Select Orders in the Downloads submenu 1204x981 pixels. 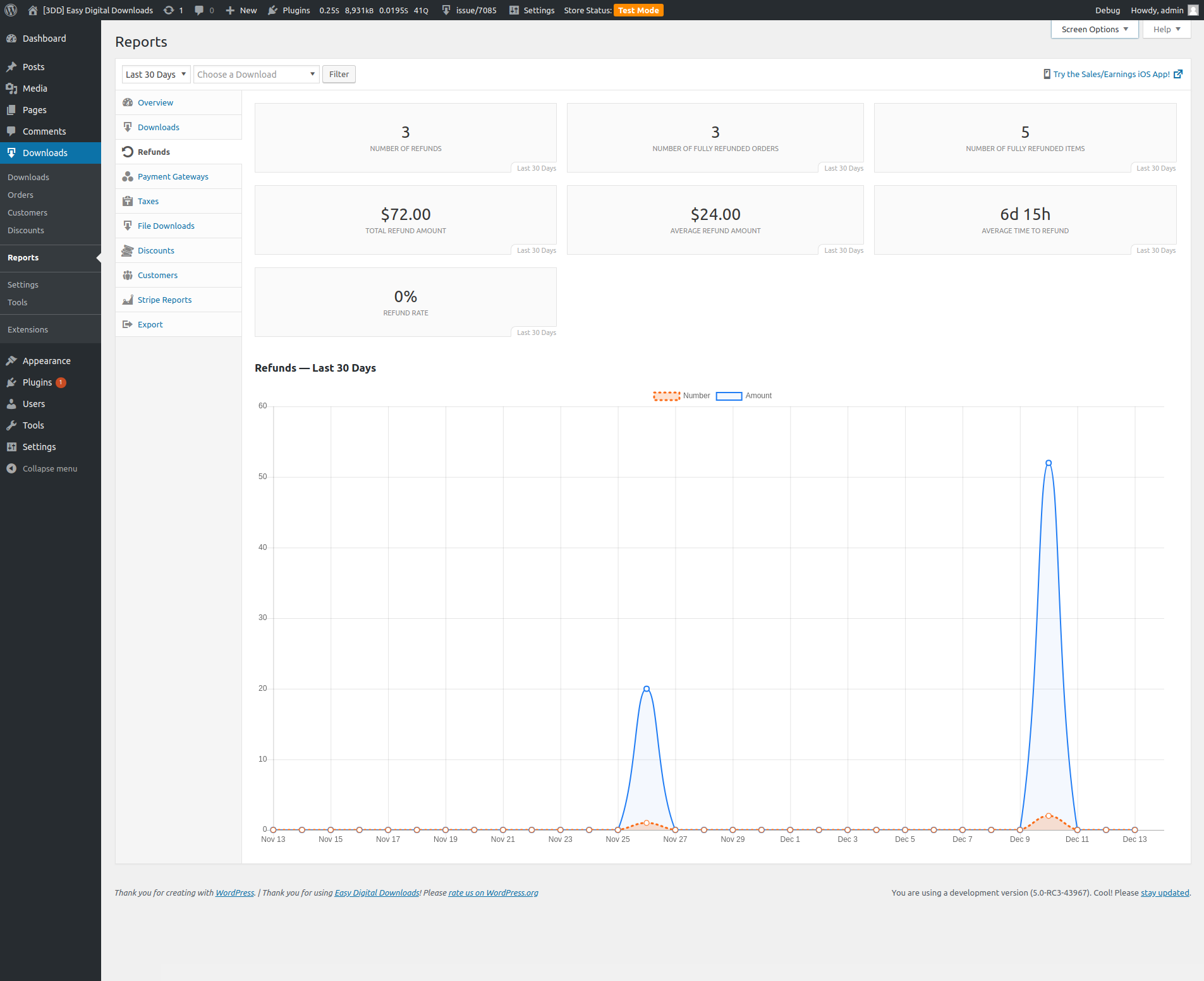tap(20, 195)
